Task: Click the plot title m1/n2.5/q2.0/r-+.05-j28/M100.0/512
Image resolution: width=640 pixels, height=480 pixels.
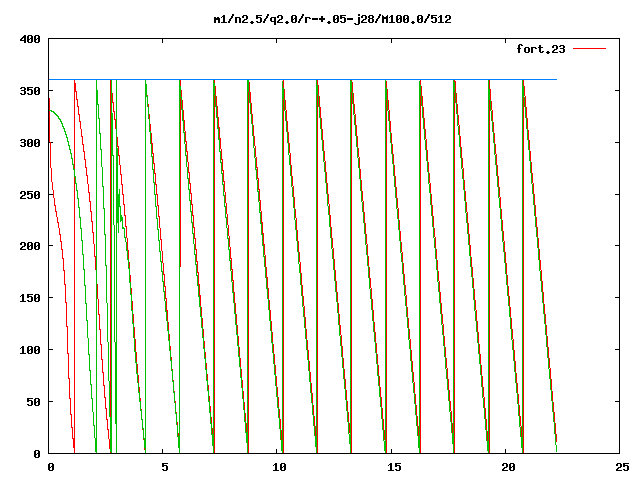Action: coord(332,19)
